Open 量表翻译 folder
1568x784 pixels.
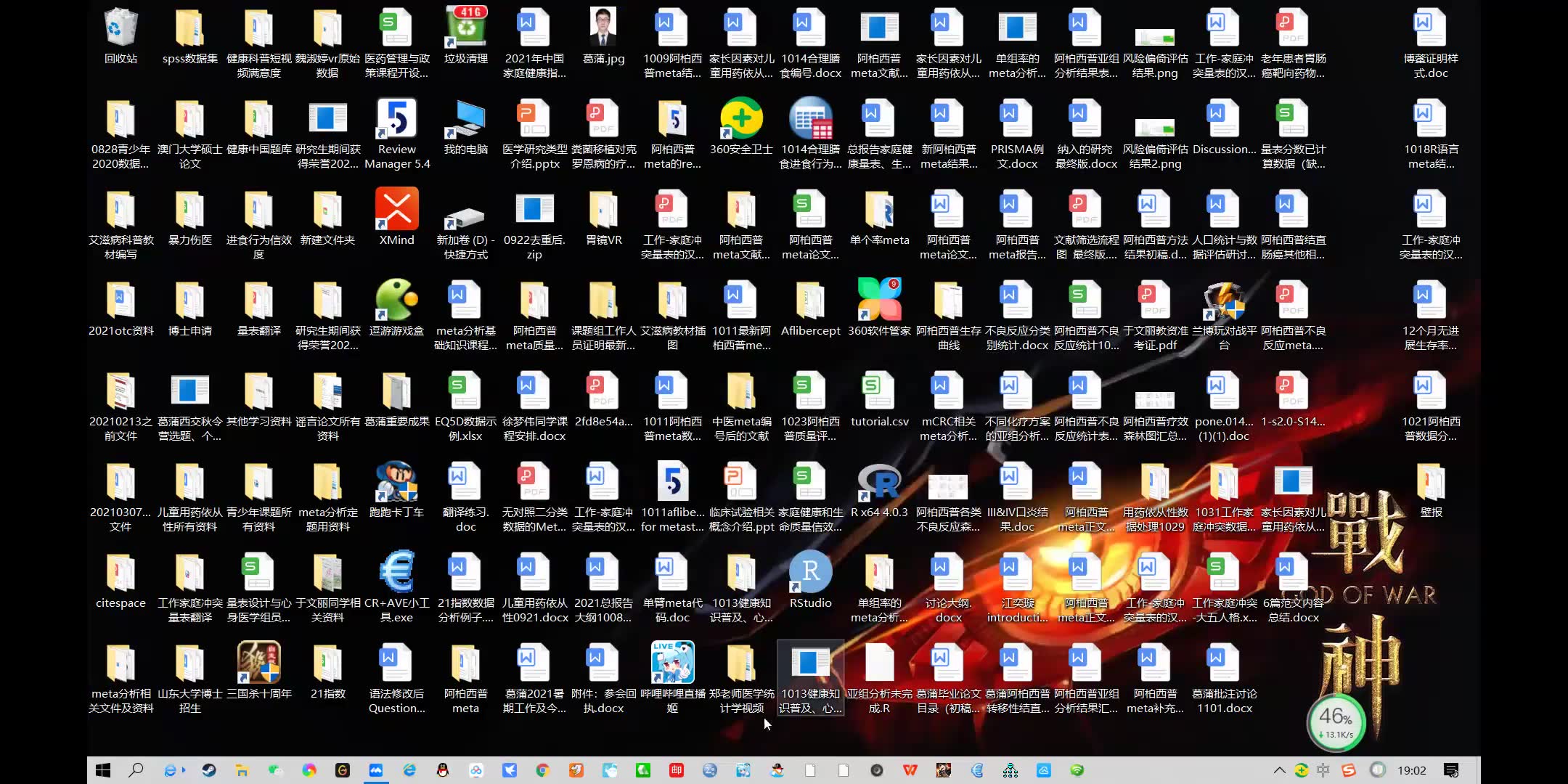coord(259,309)
